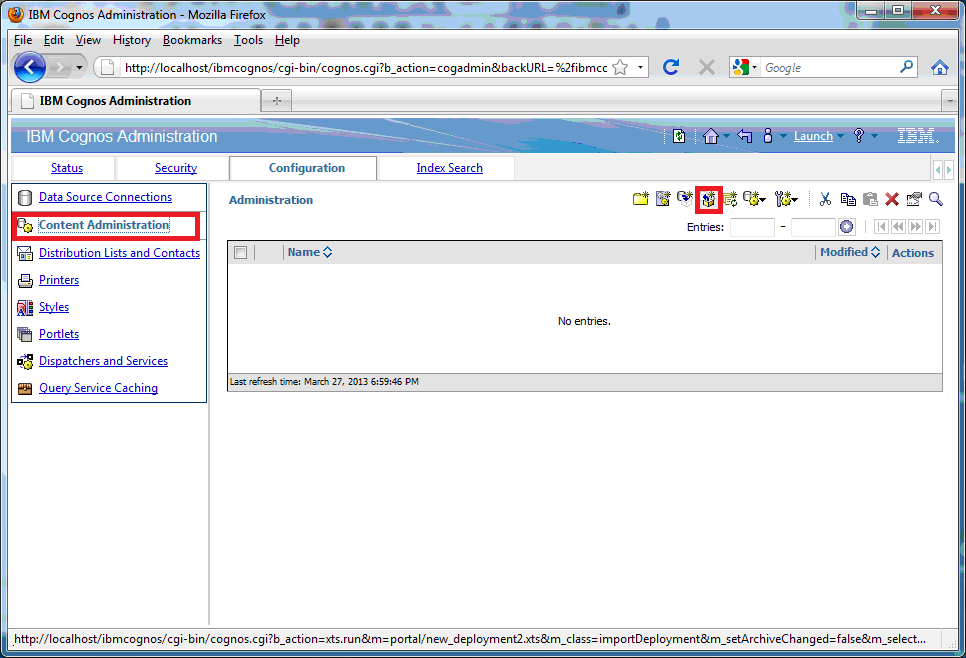Click the Printers icon in sidebar
This screenshot has height=658, width=966.
(25, 281)
